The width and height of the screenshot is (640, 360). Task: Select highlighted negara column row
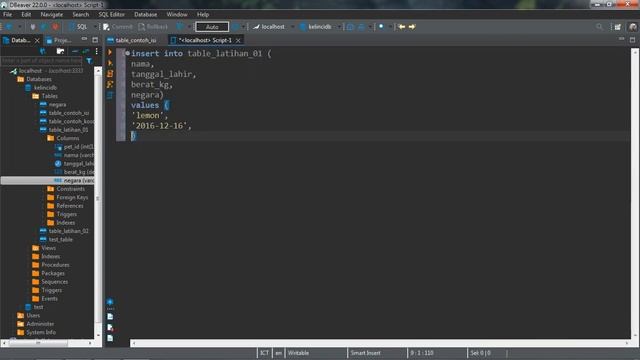[47, 180]
